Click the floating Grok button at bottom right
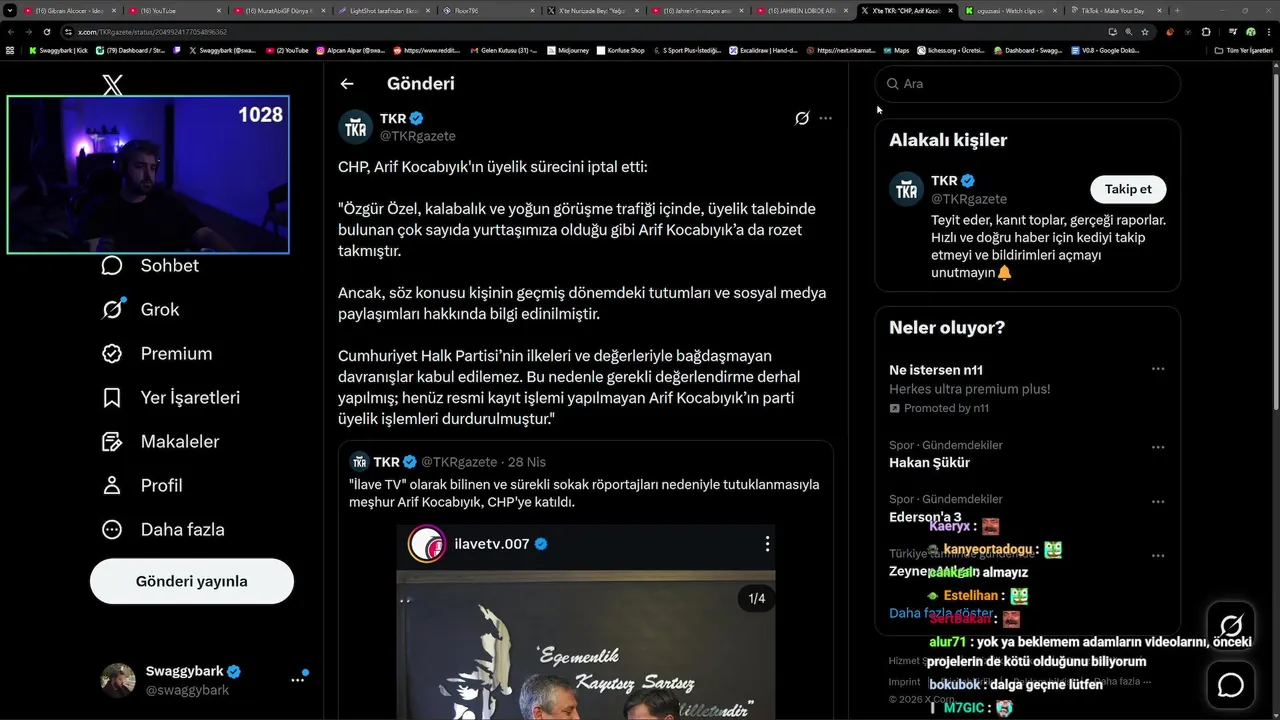This screenshot has height=720, width=1280. click(x=1231, y=626)
